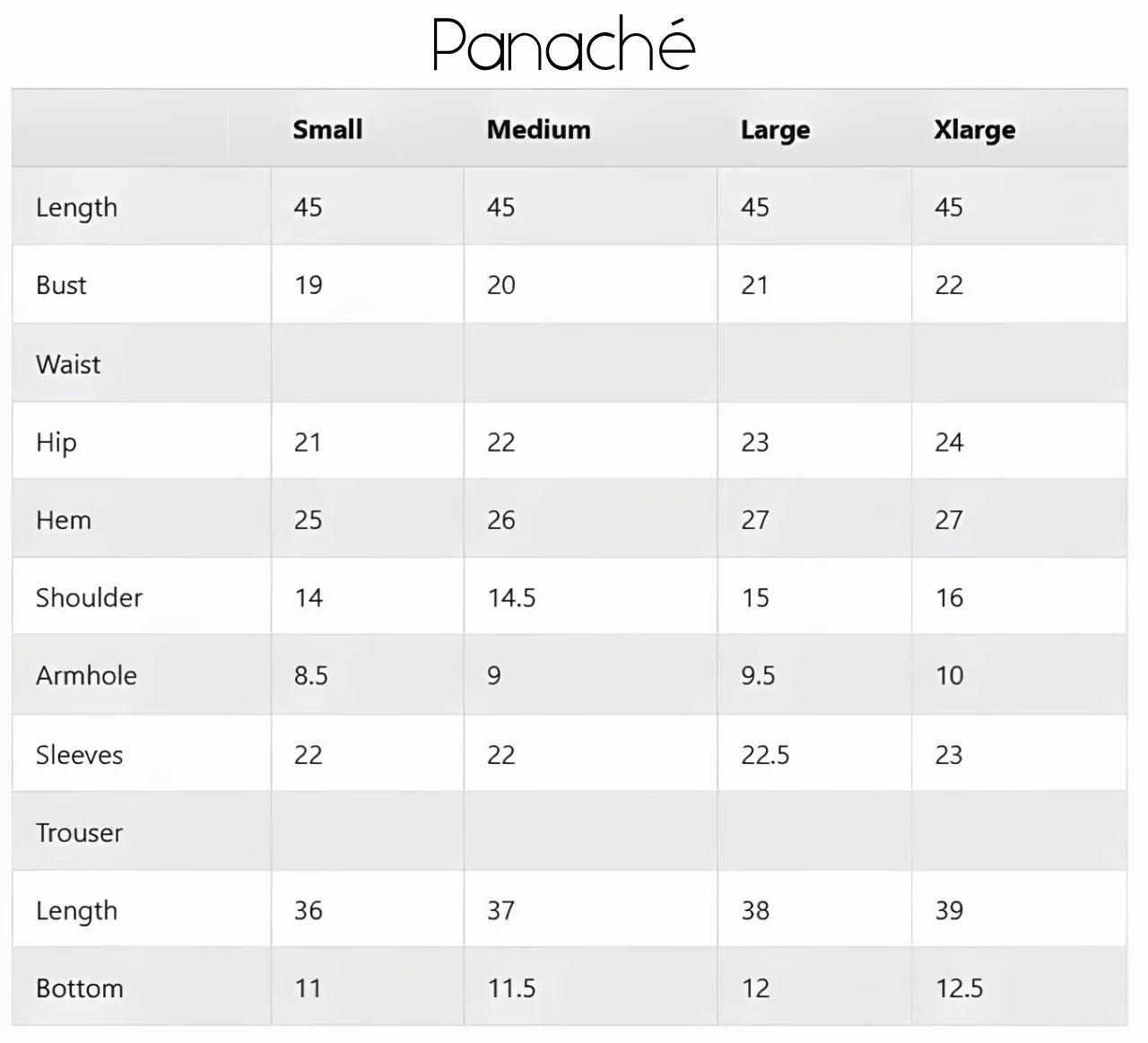This screenshot has width=1148, height=1043.
Task: Select the Hip row label
Action: (x=56, y=442)
